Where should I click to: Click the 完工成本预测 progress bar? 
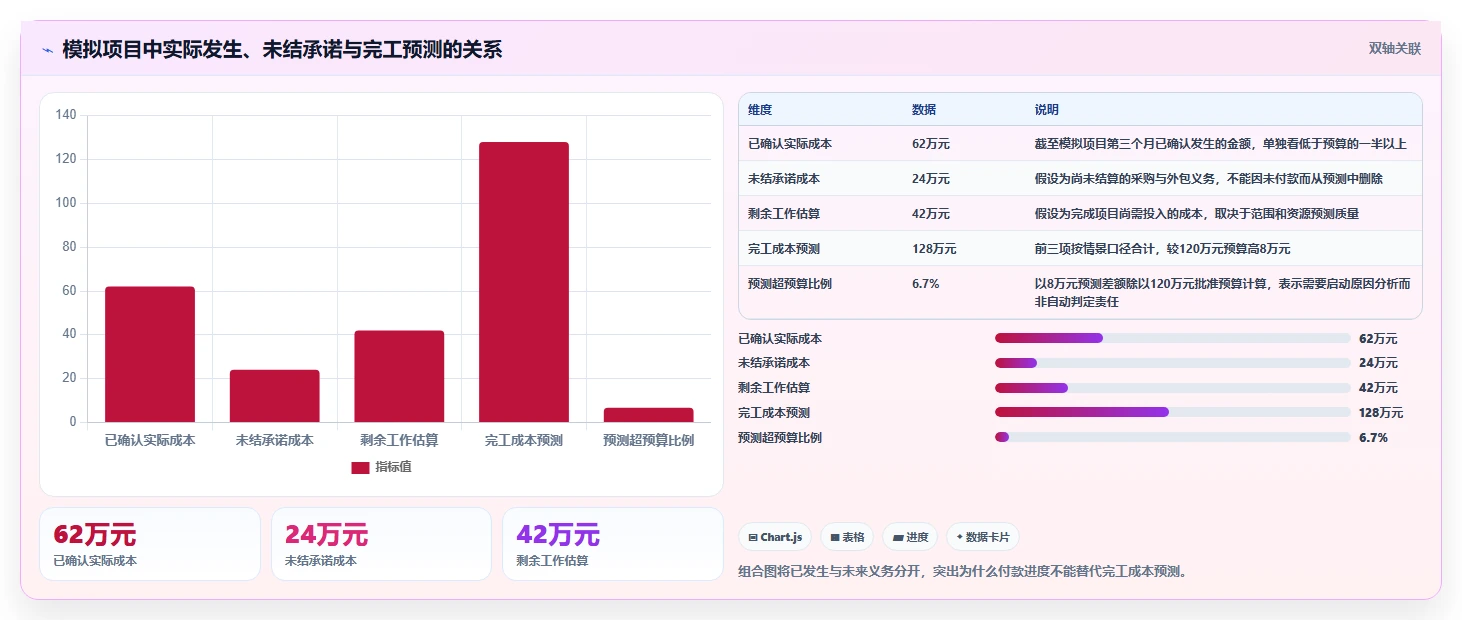(1173, 412)
